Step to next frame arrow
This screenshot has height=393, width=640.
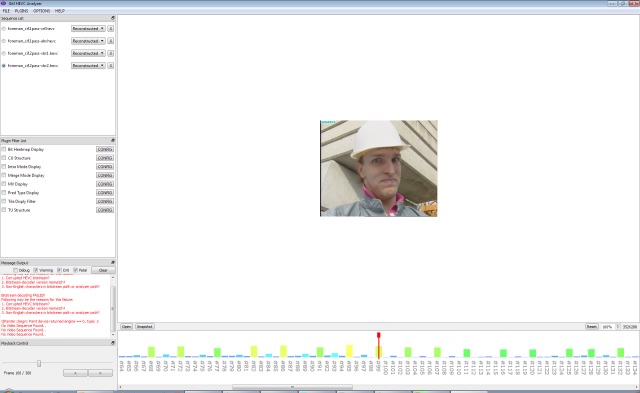[x=100, y=373]
